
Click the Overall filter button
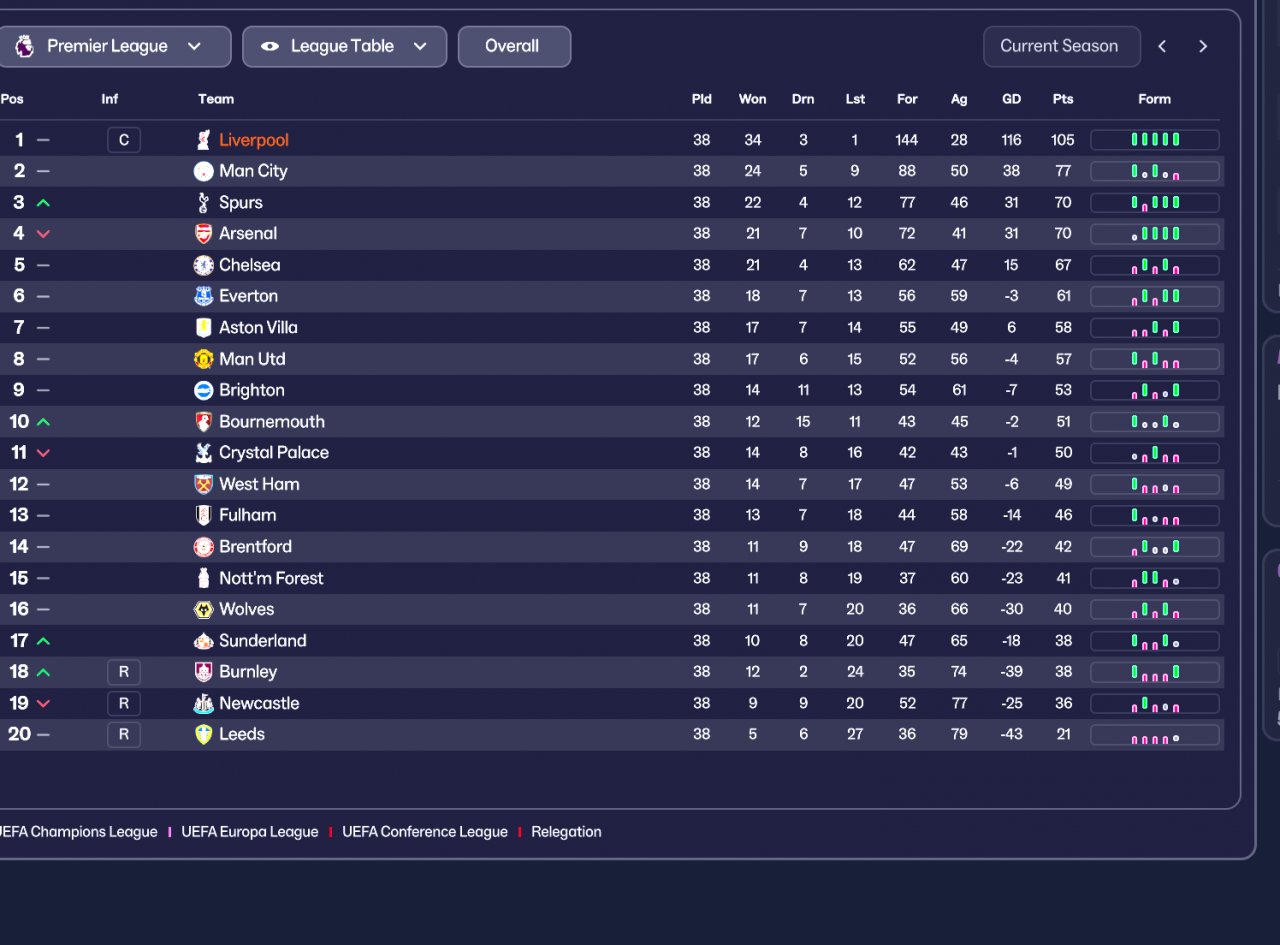(514, 47)
